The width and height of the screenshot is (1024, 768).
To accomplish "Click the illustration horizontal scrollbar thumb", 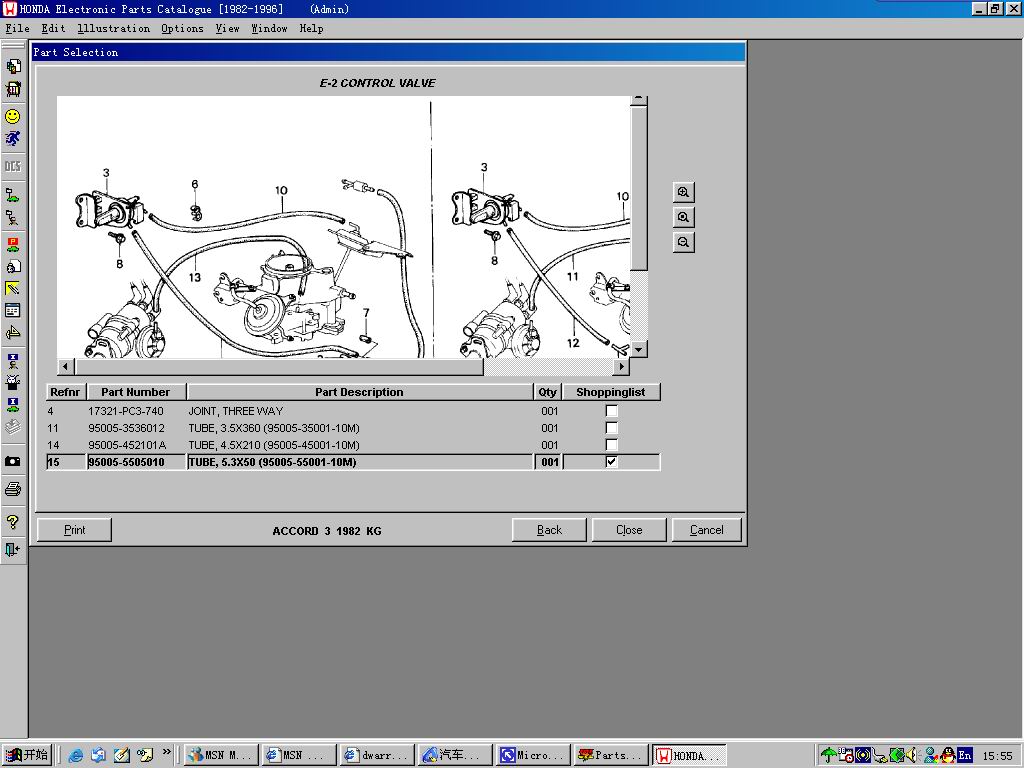I will [279, 367].
